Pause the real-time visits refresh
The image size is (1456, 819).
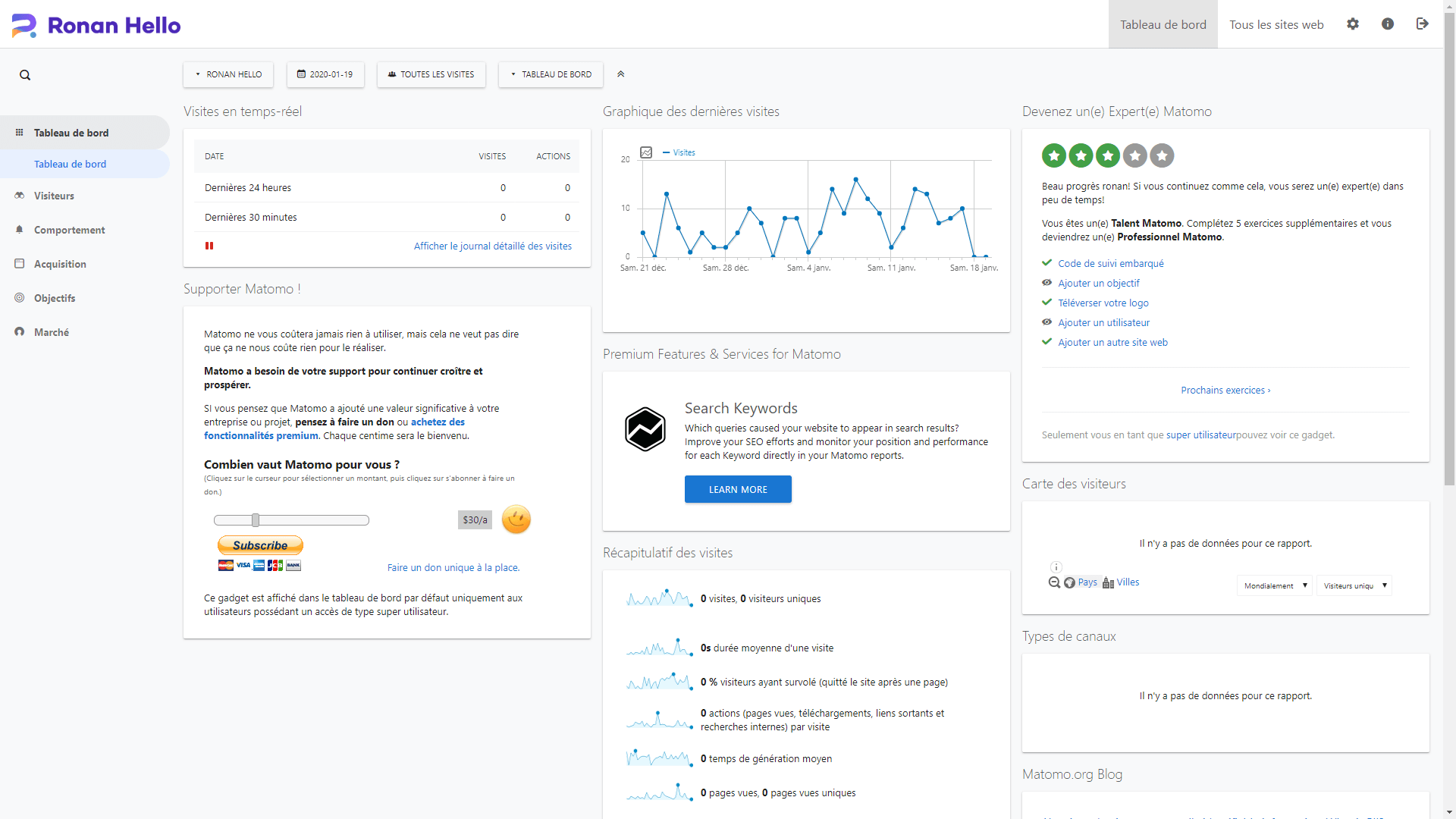(x=209, y=246)
